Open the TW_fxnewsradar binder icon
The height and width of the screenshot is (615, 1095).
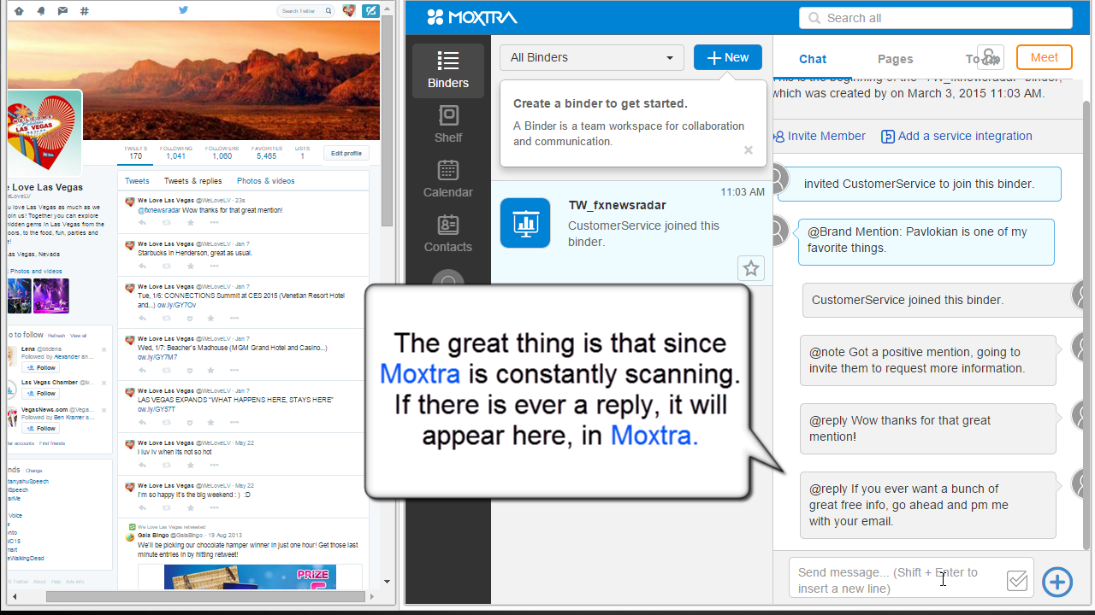coord(525,223)
